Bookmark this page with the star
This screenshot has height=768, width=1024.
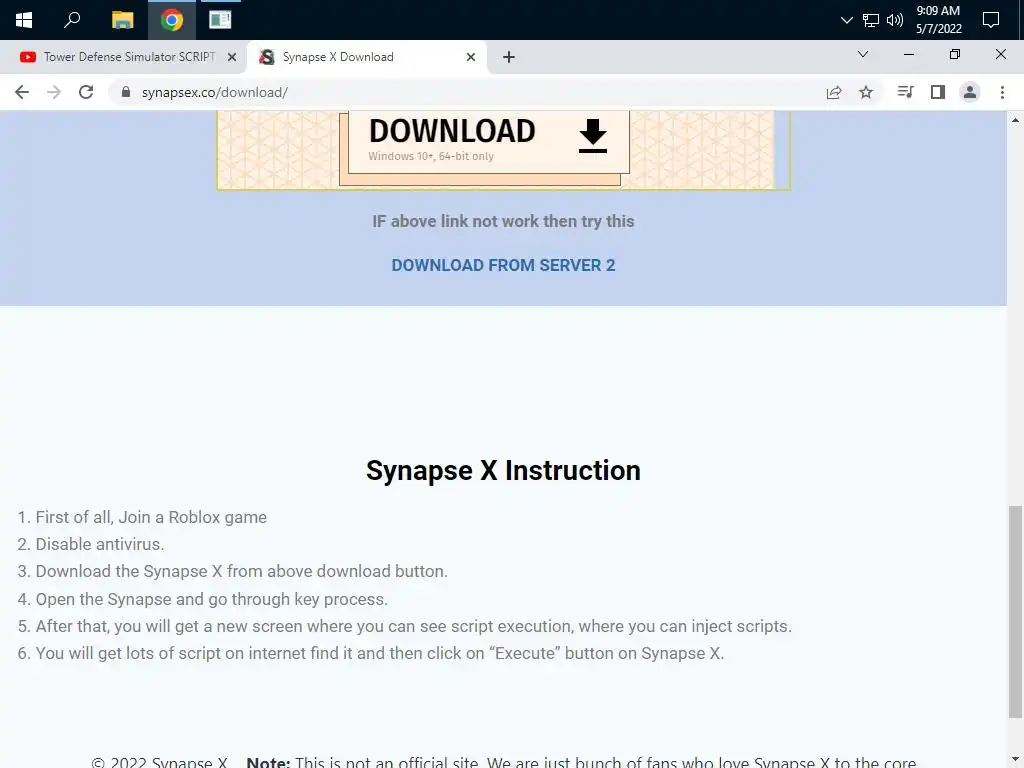[x=866, y=93]
